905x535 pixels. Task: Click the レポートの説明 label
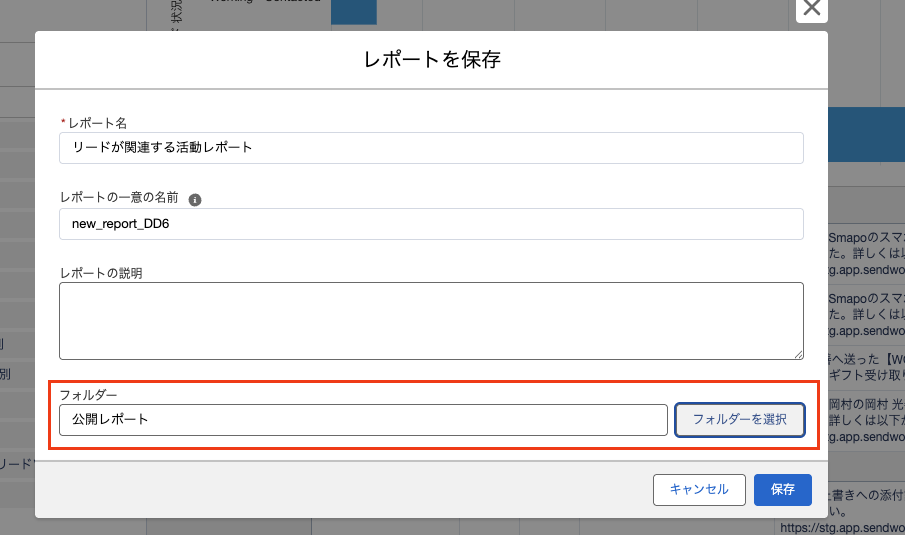click(101, 273)
